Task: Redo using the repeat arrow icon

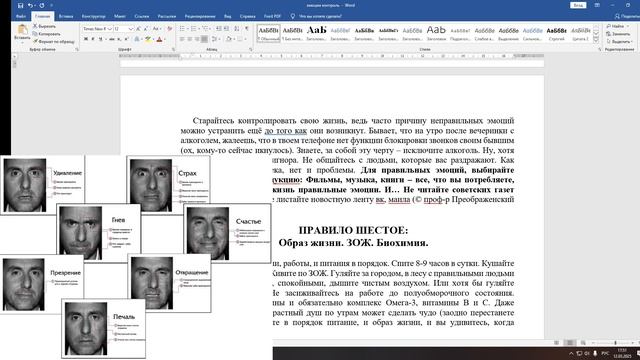Action: (42, 5)
